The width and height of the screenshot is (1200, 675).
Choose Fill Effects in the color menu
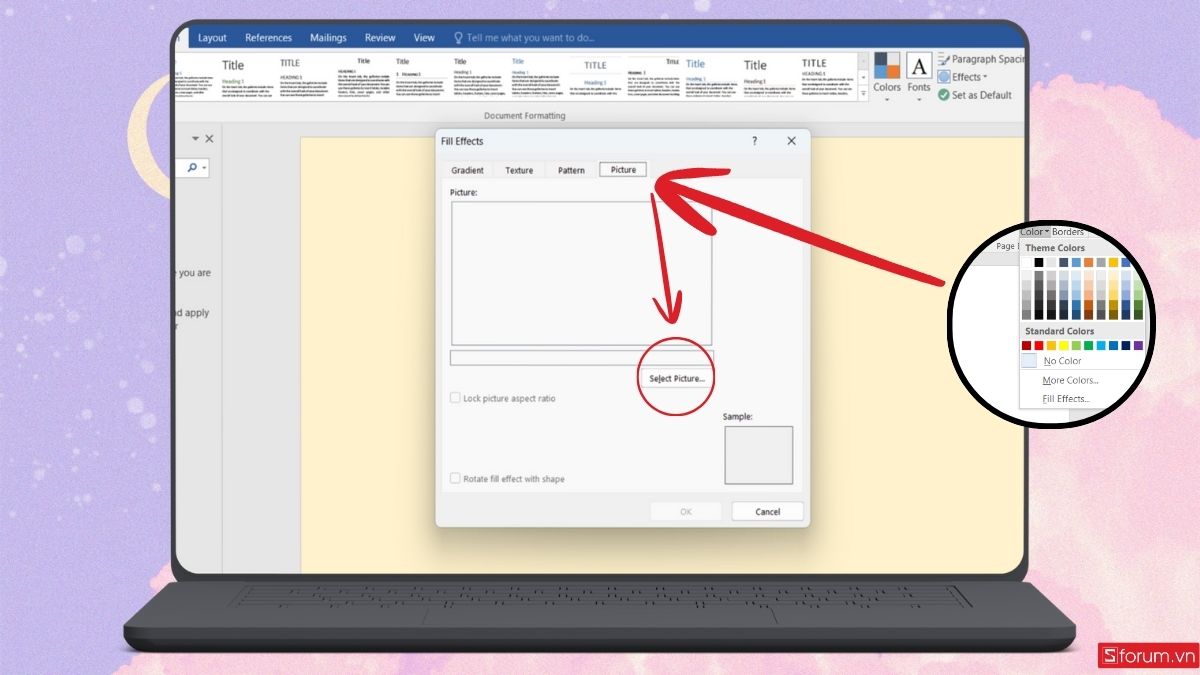[x=1066, y=399]
